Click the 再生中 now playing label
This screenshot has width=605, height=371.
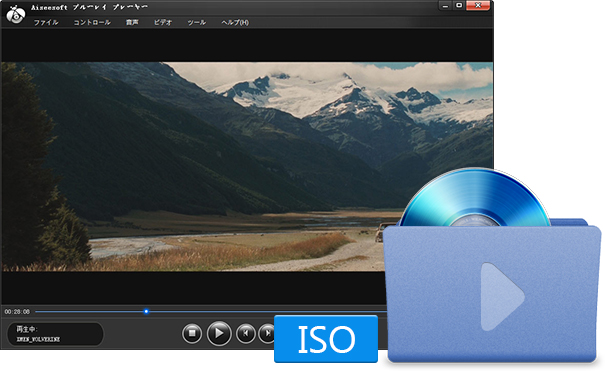[x=27, y=329]
